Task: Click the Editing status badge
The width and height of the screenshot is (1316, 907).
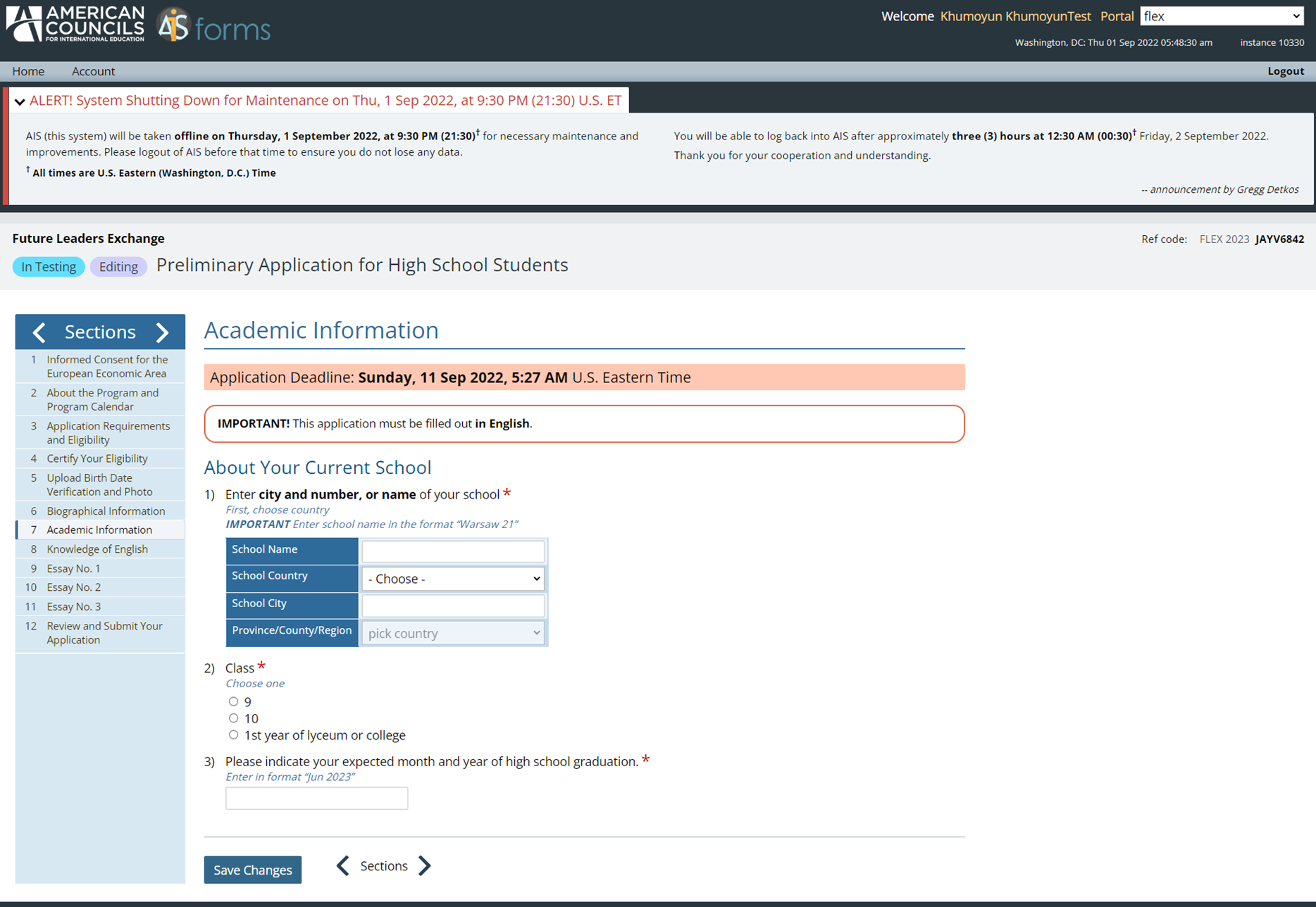Action: tap(118, 267)
